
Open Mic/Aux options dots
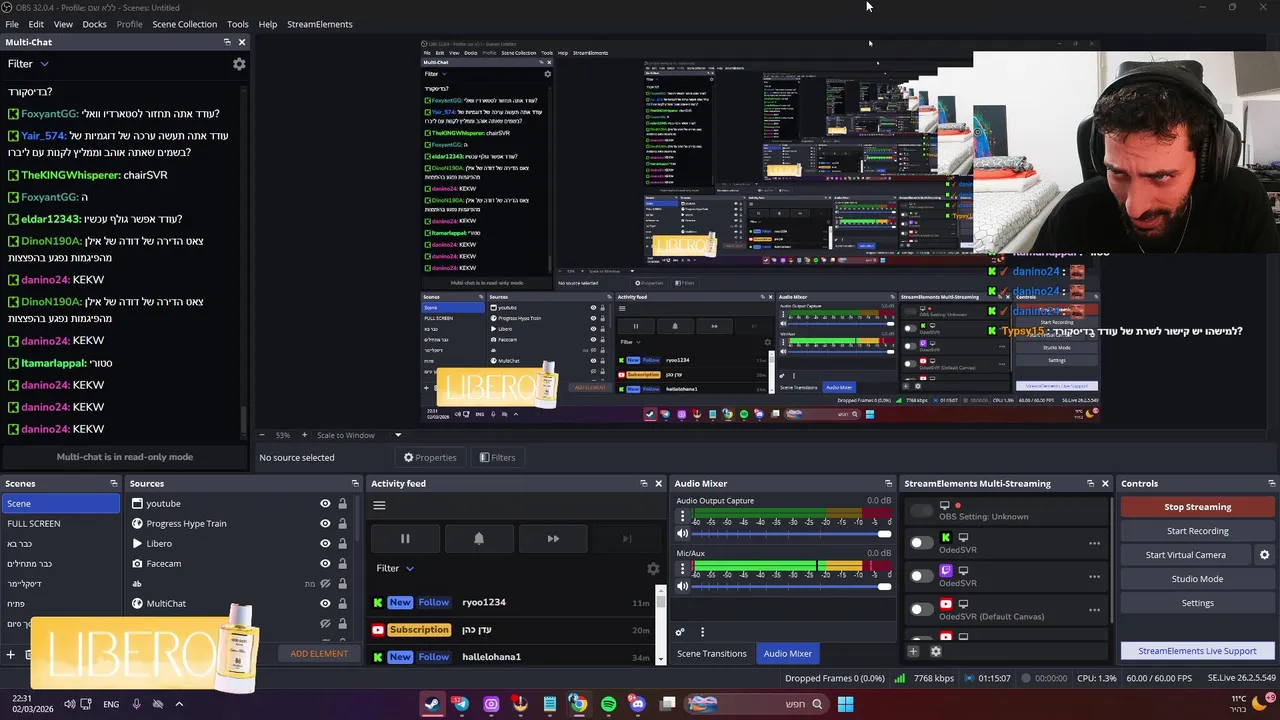click(x=683, y=569)
